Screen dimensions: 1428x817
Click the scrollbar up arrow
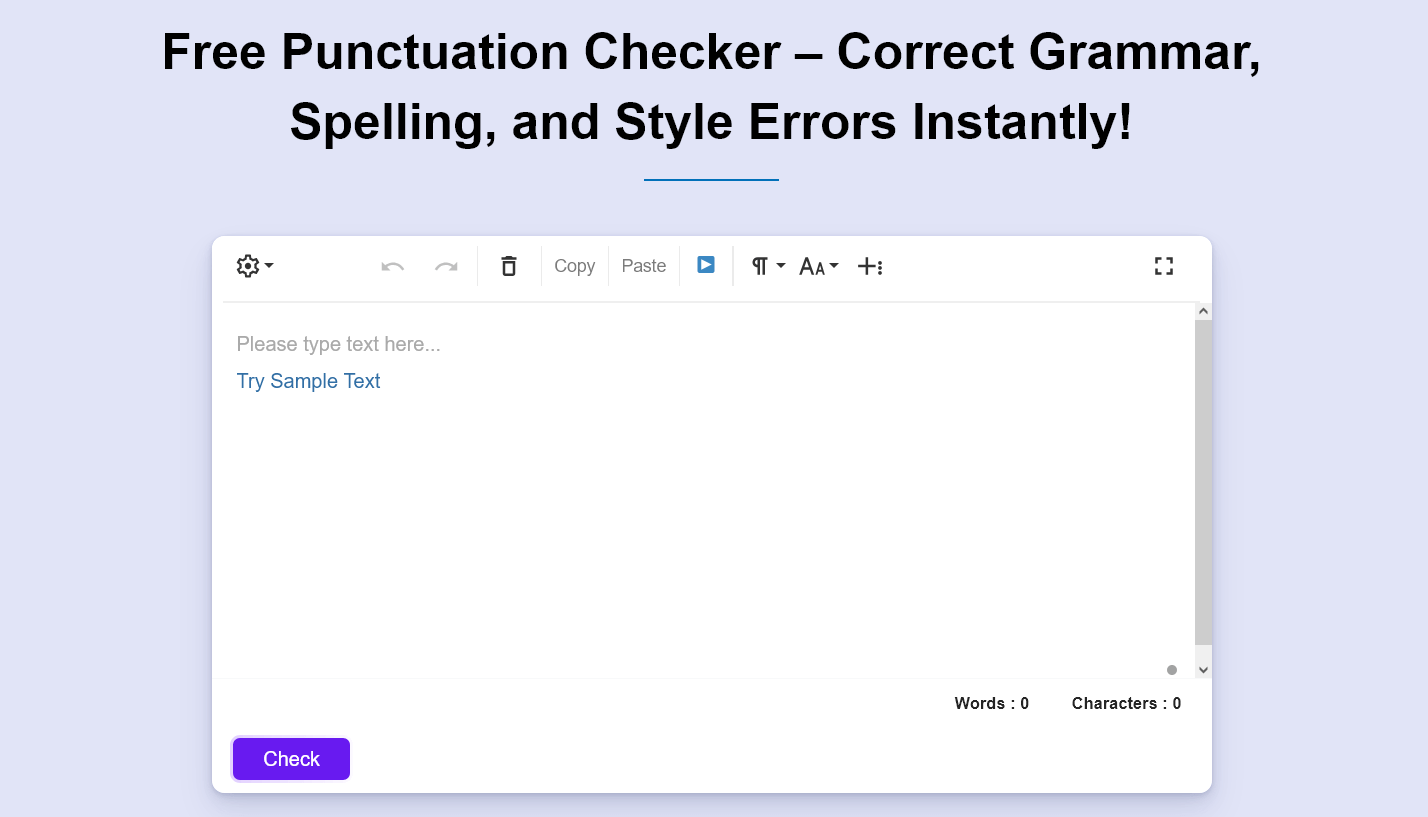[x=1203, y=311]
